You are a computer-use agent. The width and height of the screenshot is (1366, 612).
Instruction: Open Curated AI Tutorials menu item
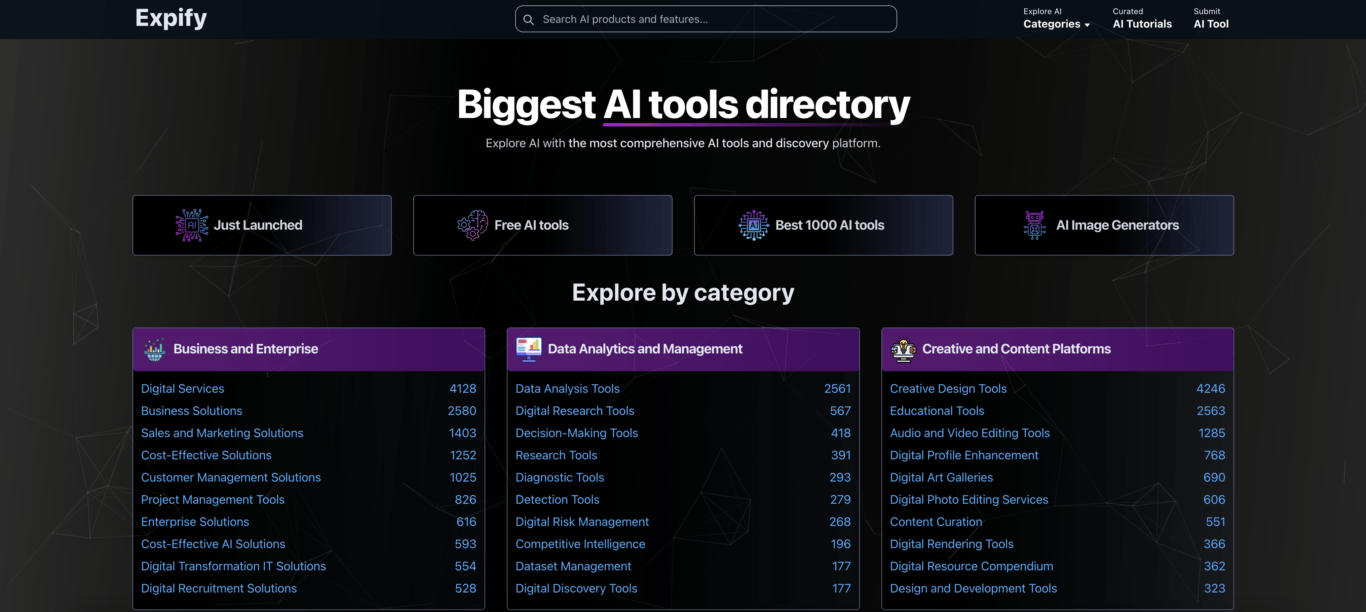(1142, 18)
